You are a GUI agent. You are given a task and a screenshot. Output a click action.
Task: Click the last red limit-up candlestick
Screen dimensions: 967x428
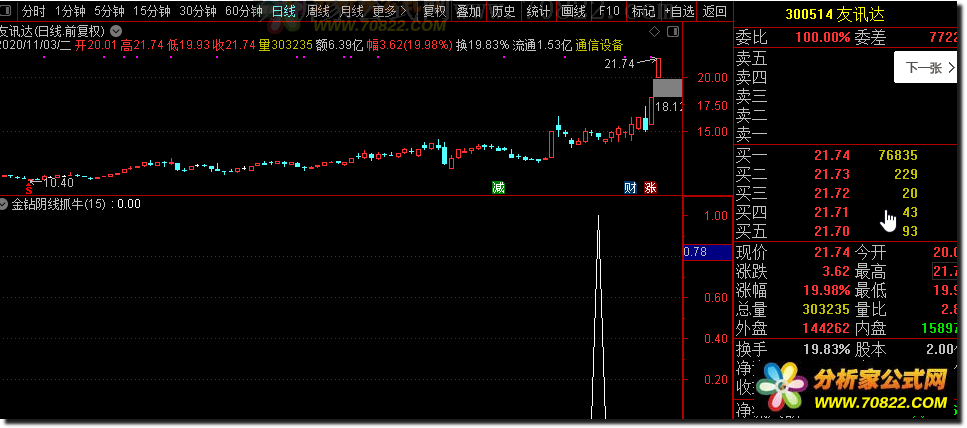659,68
